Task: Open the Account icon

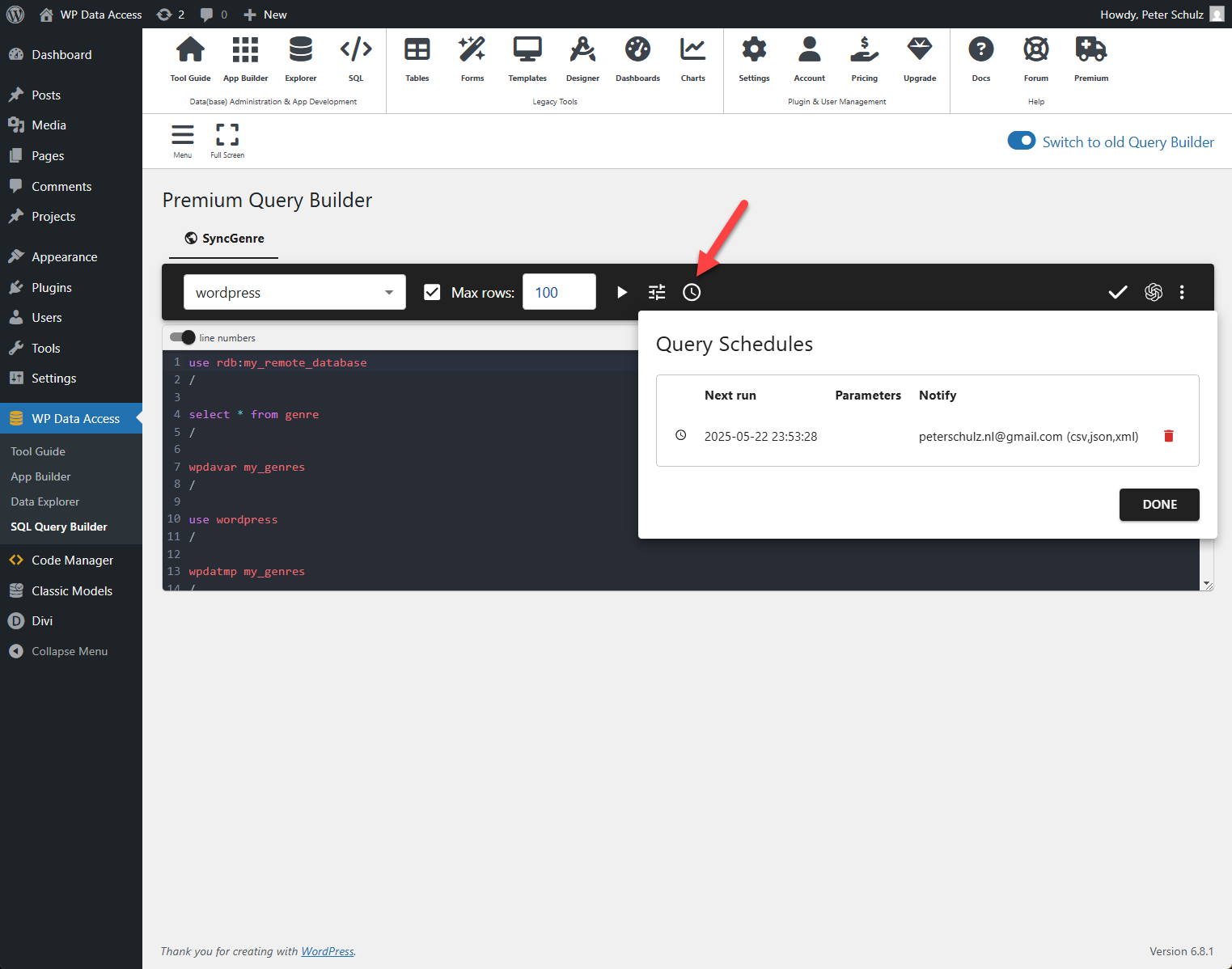Action: tap(810, 50)
